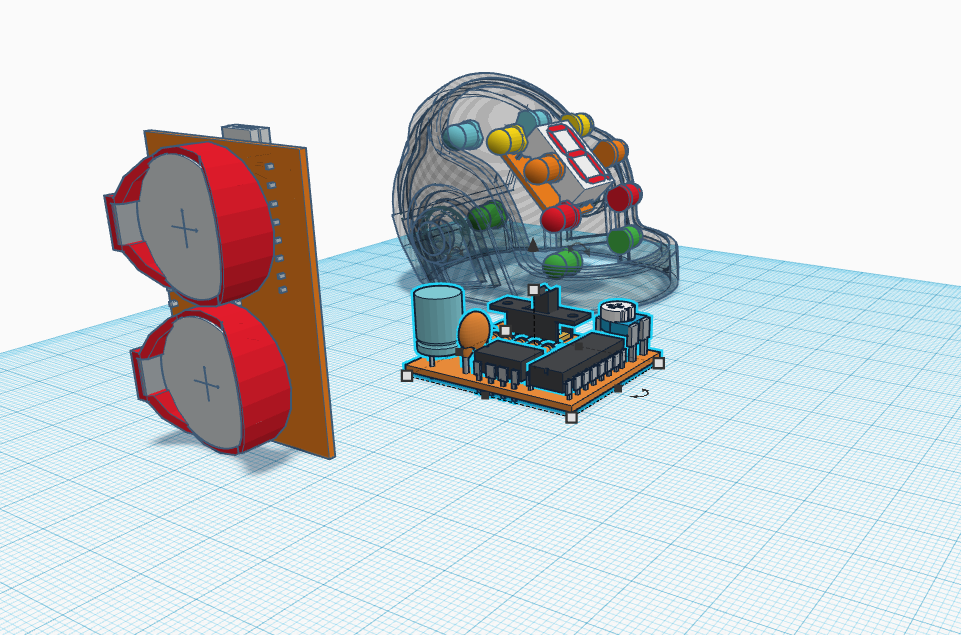Click the black midpoint handle left of the rotation arrow
Screen dimensions: 961x635
[618, 388]
